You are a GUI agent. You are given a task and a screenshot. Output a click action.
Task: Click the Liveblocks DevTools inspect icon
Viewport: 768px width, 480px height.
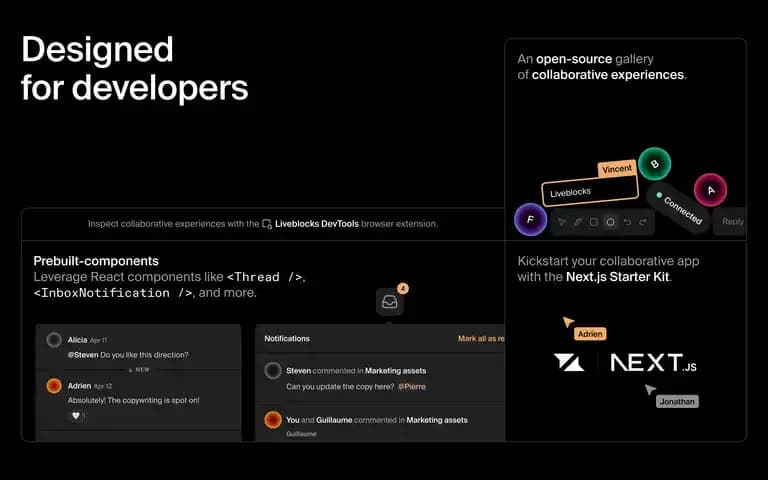point(267,224)
